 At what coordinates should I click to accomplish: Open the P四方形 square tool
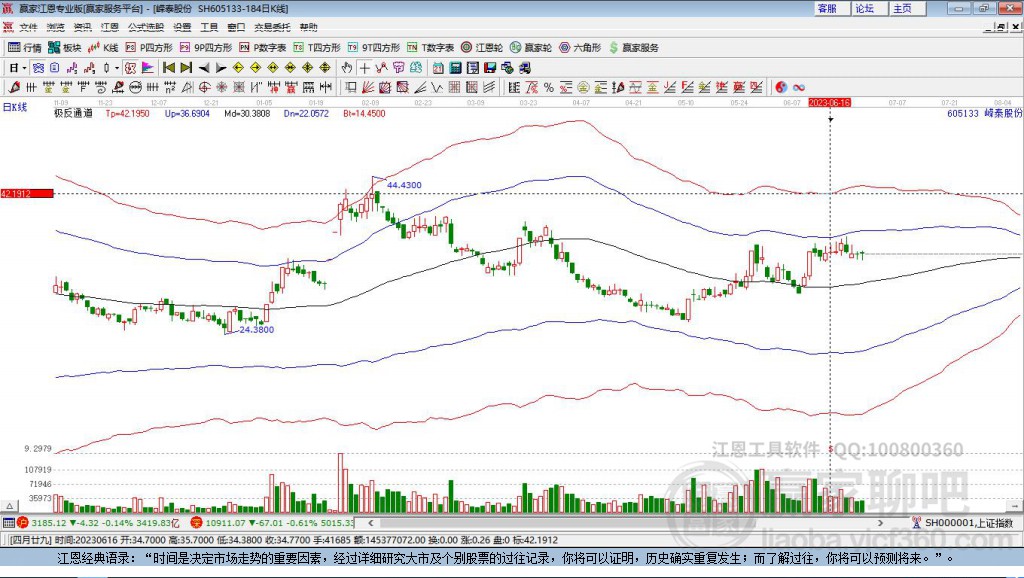tap(149, 48)
